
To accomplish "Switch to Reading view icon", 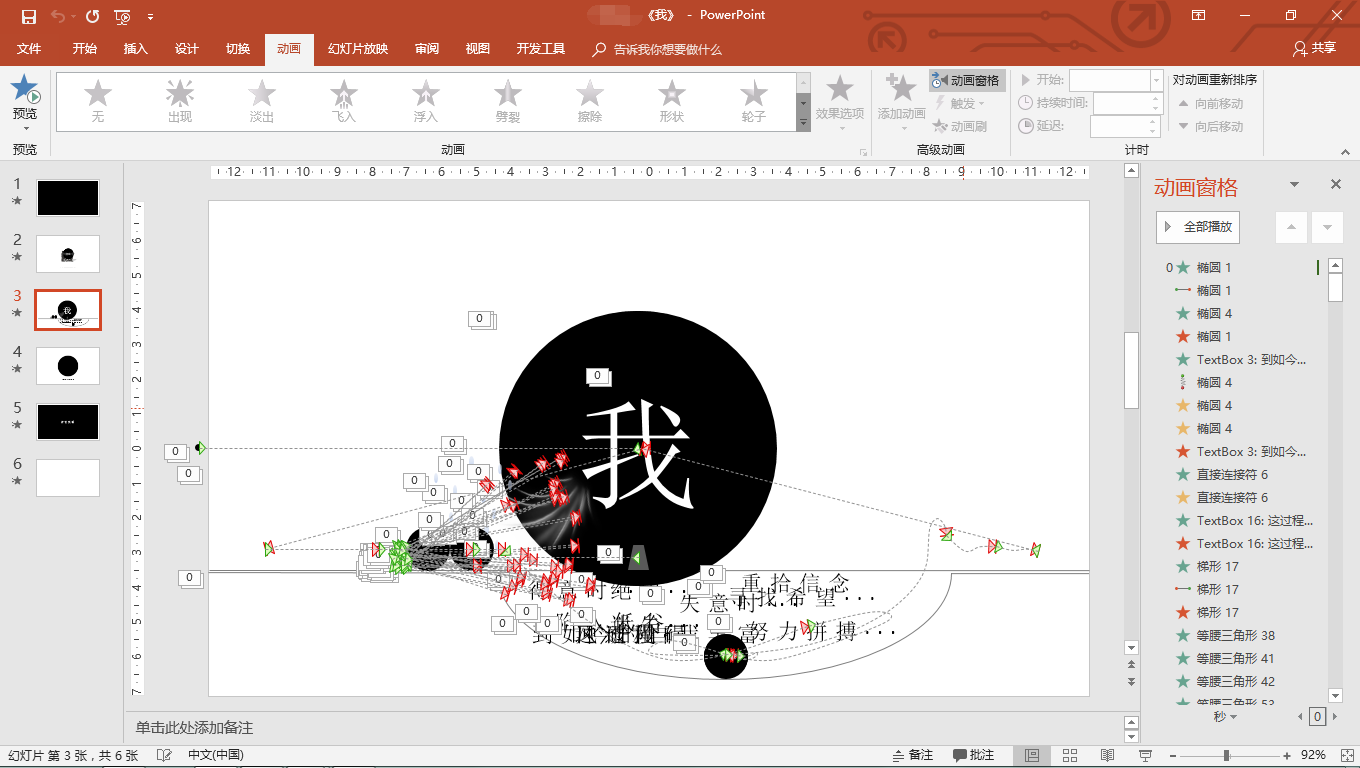I will point(1108,755).
